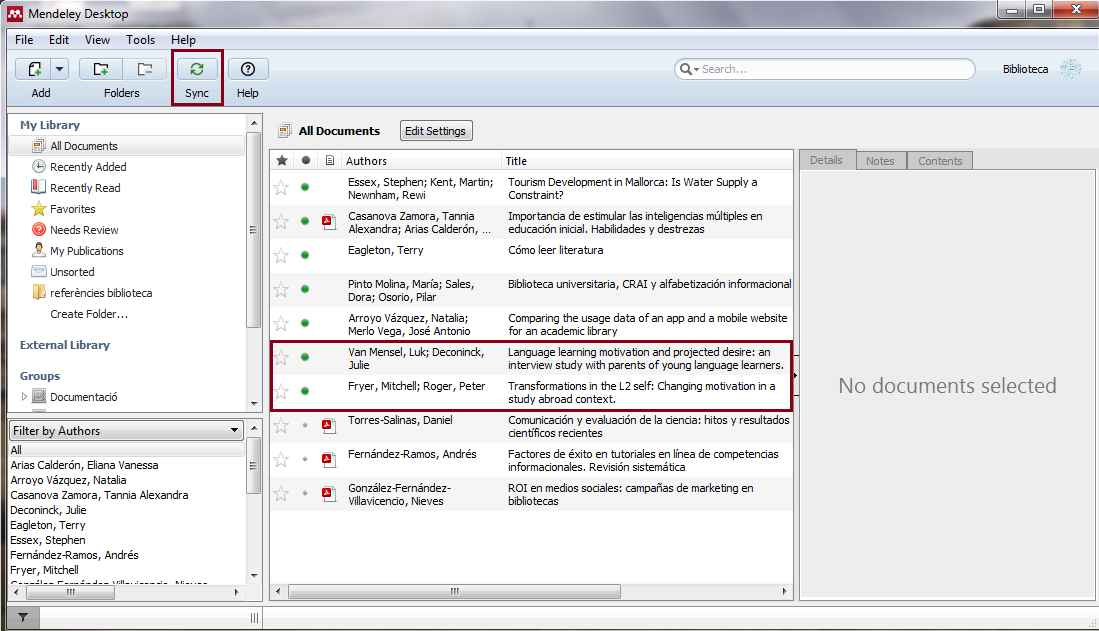Open Help from the toolbar question icon
The width and height of the screenshot is (1099, 631).
(247, 69)
